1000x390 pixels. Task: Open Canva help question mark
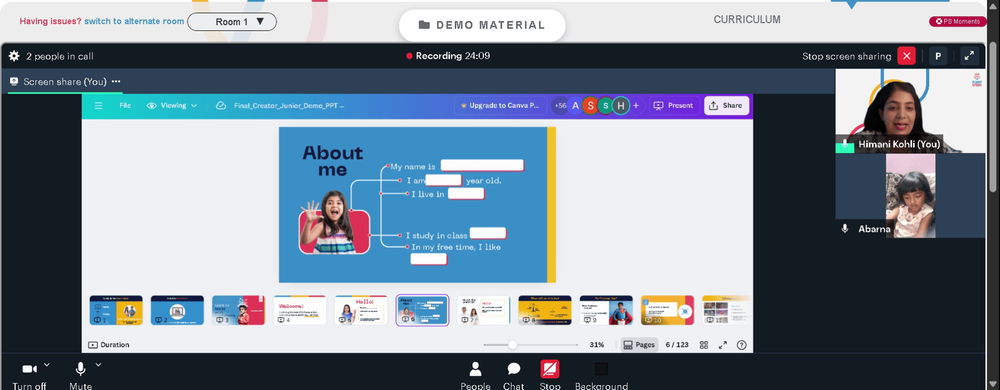(741, 345)
